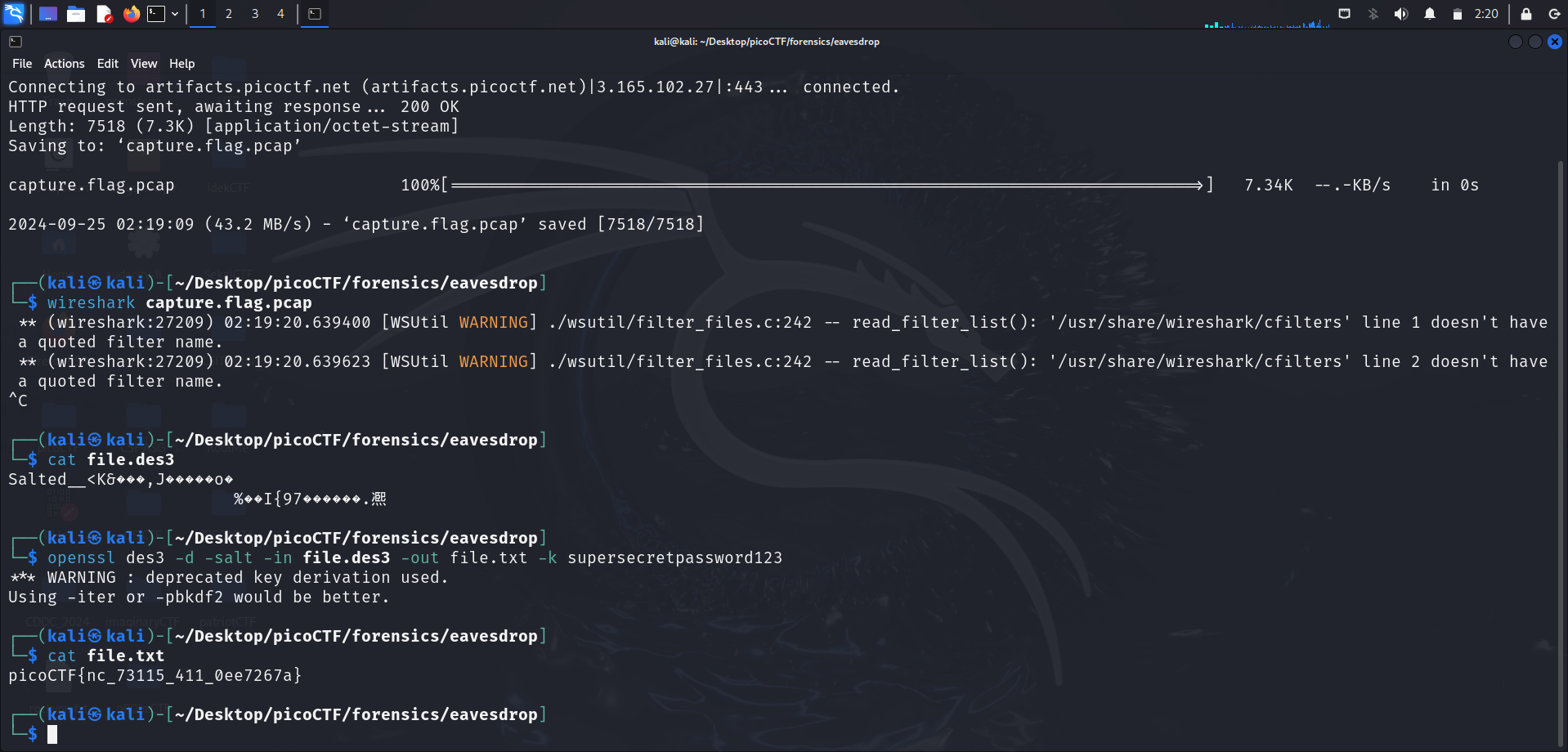The height and width of the screenshot is (752, 1568).
Task: Show notifications with the bell icon
Action: coord(1429,14)
